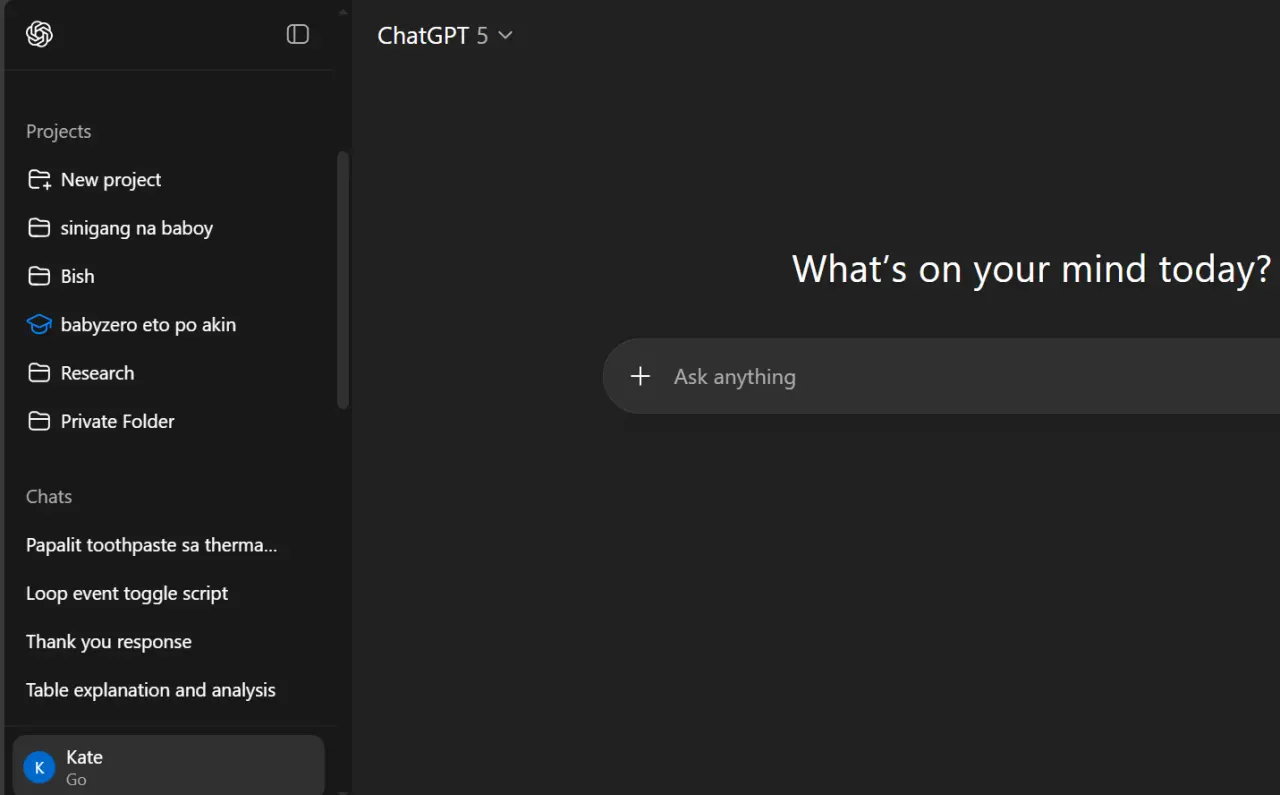Click the ChatGPT logo icon
Screen dimensions: 1280x795
click(39, 34)
